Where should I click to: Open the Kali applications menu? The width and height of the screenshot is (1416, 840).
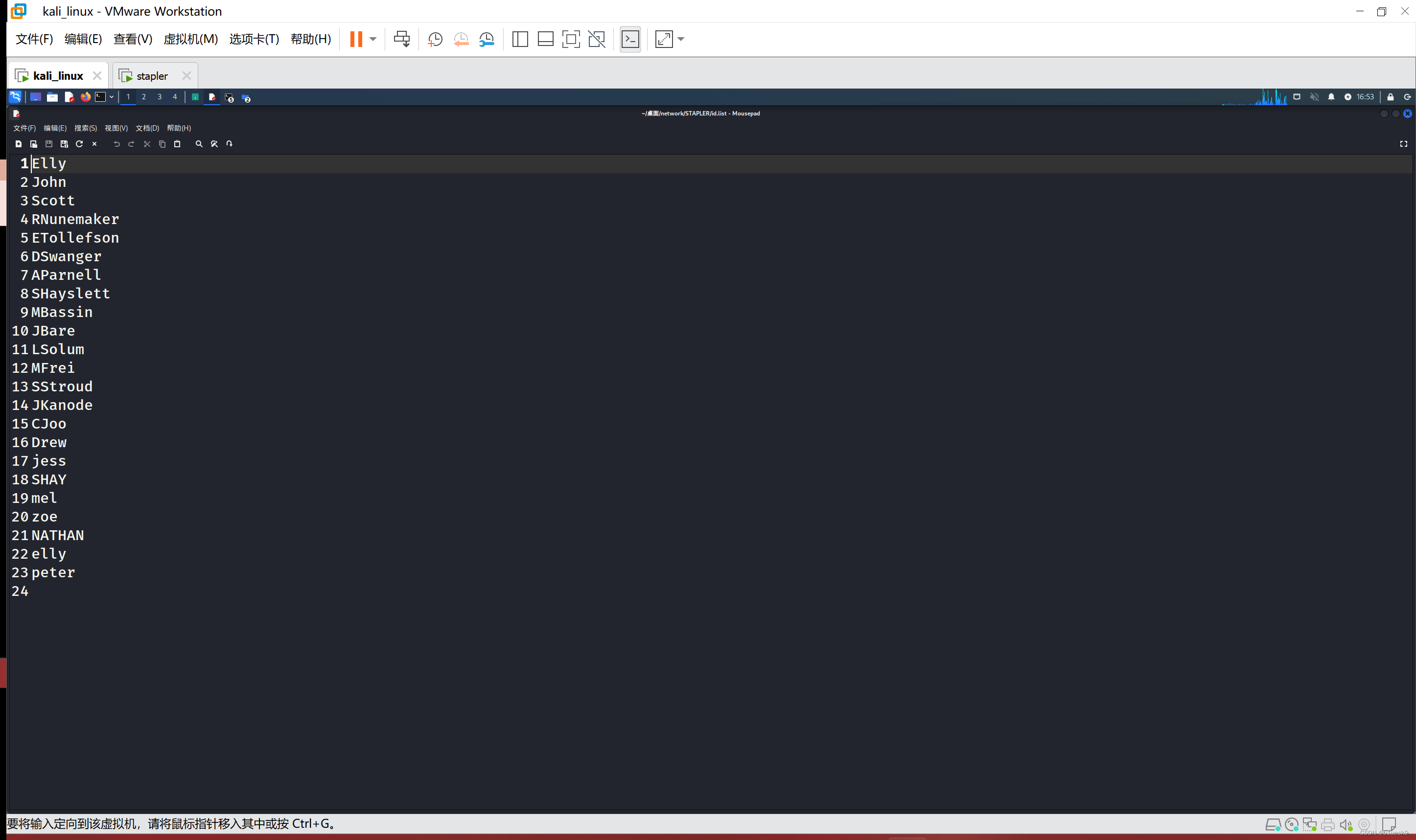15,97
